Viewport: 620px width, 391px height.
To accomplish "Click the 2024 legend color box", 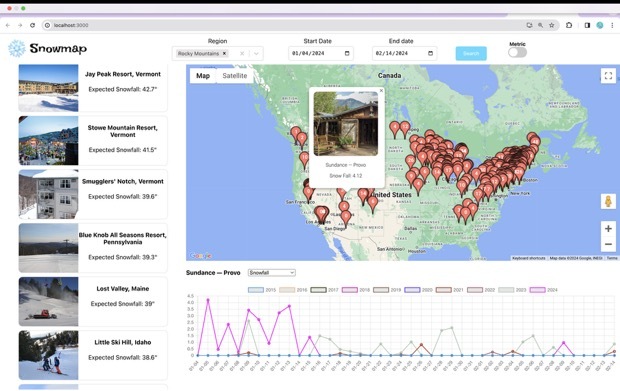I will tap(537, 290).
